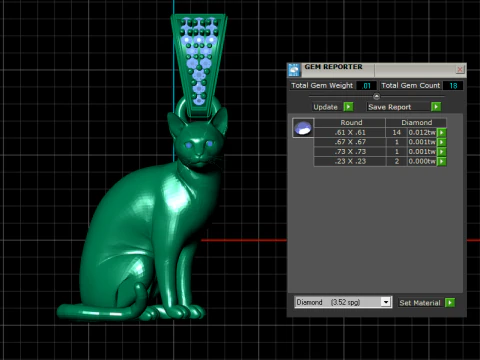The width and height of the screenshot is (480, 360).
Task: Select the .23 X .23 size cell
Action: 350,161
